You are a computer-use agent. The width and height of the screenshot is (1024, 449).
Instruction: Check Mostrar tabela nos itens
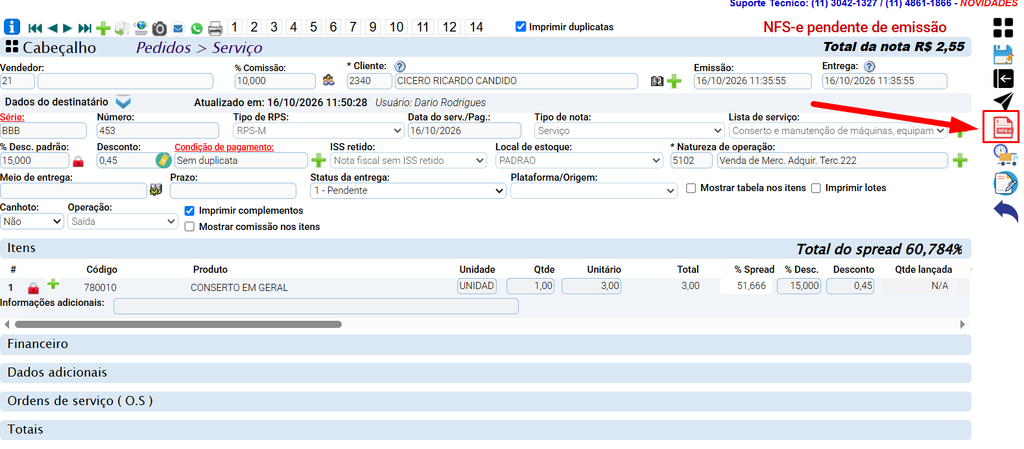coord(691,188)
